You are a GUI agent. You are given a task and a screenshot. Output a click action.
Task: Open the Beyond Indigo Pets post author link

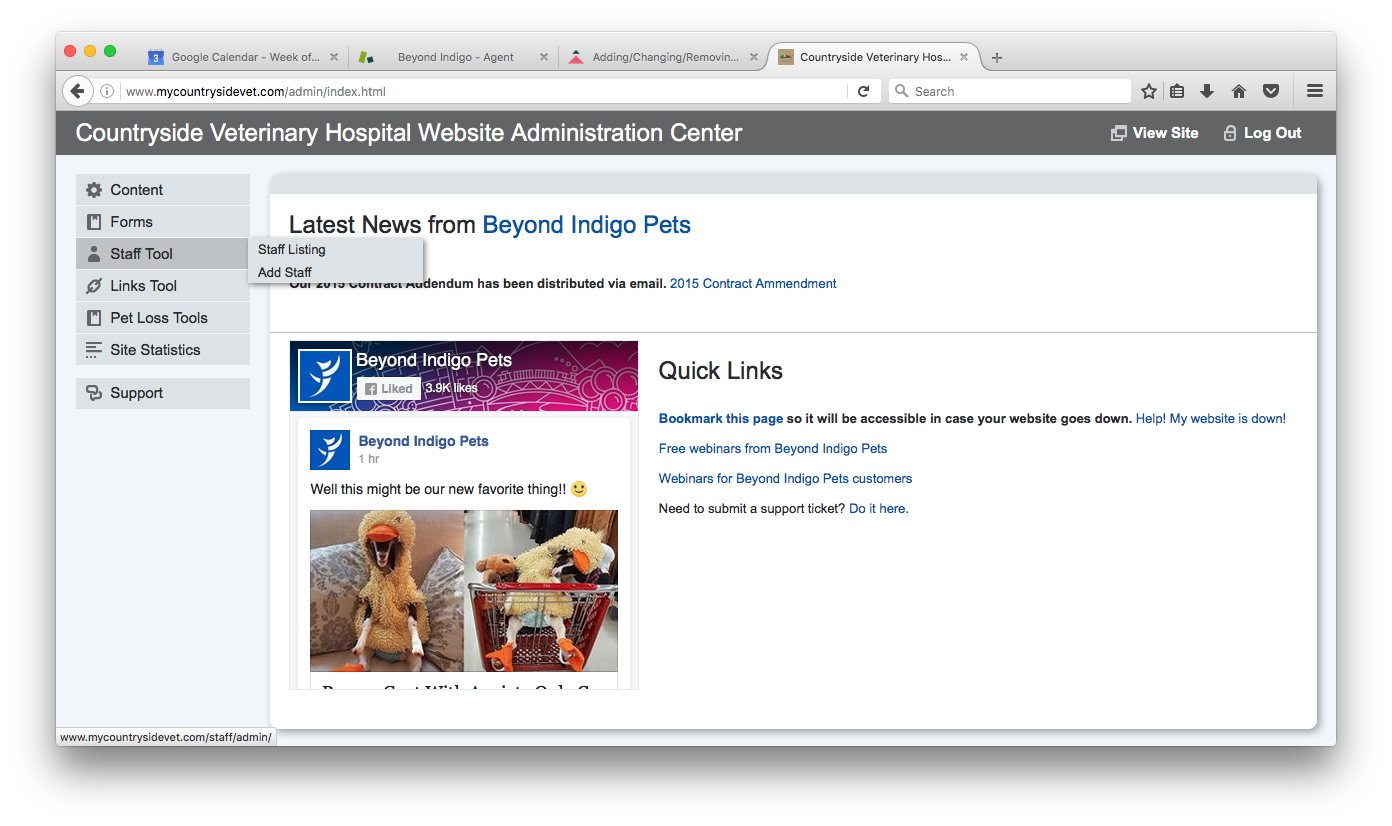[424, 441]
